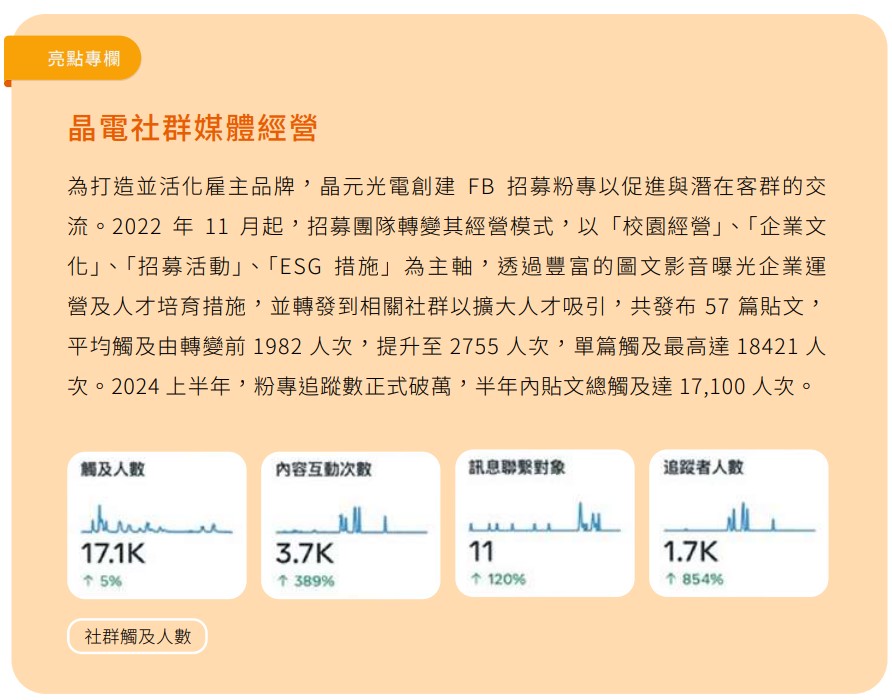Viewport: 892px width, 700px height.
Task: Click the paragraph starting with 為打造並活化雇主品牌
Action: click(x=446, y=286)
